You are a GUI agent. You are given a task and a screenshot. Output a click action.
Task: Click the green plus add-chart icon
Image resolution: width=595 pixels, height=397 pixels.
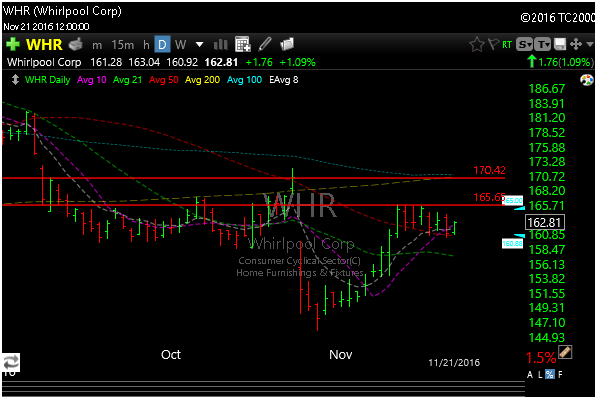click(x=13, y=44)
